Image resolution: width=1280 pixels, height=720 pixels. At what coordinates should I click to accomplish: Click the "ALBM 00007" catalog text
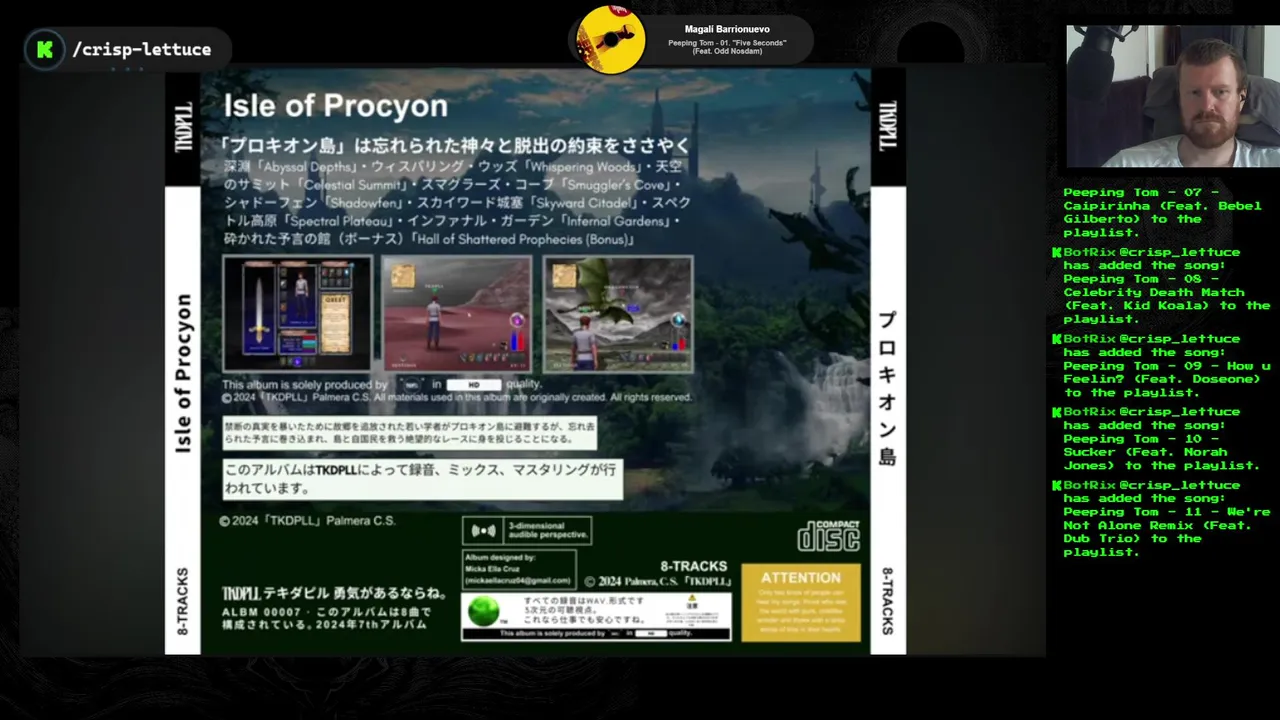pyautogui.click(x=262, y=611)
